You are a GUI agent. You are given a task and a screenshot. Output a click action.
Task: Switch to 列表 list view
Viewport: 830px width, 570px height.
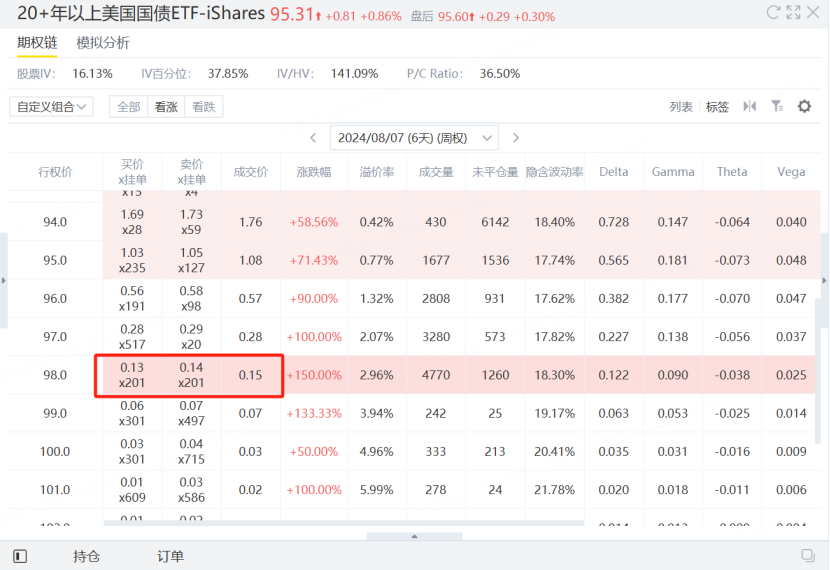click(x=681, y=107)
